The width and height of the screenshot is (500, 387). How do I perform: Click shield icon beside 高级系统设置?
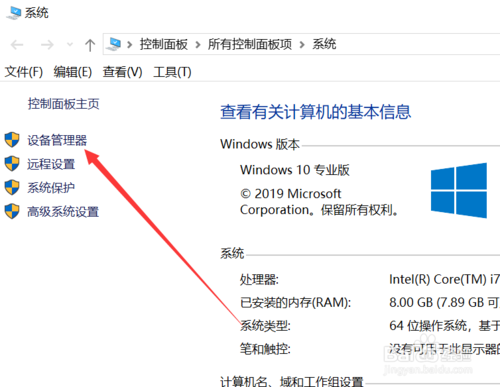pyautogui.click(x=12, y=211)
